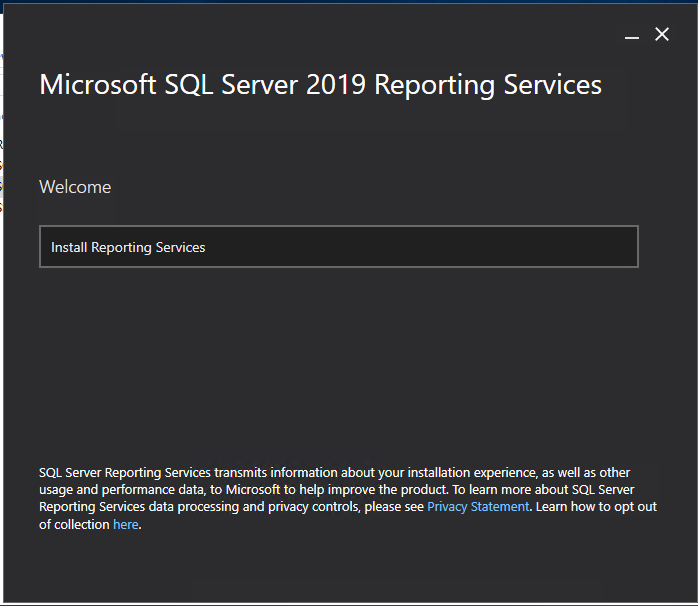
Task: Click the 'usage and performance data' text
Action: pos(118,490)
